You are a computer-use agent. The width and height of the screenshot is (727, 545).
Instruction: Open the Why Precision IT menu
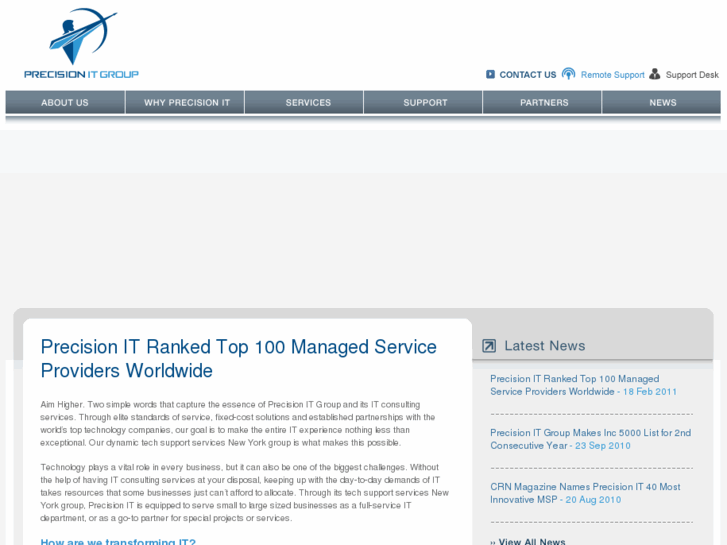pyautogui.click(x=187, y=103)
